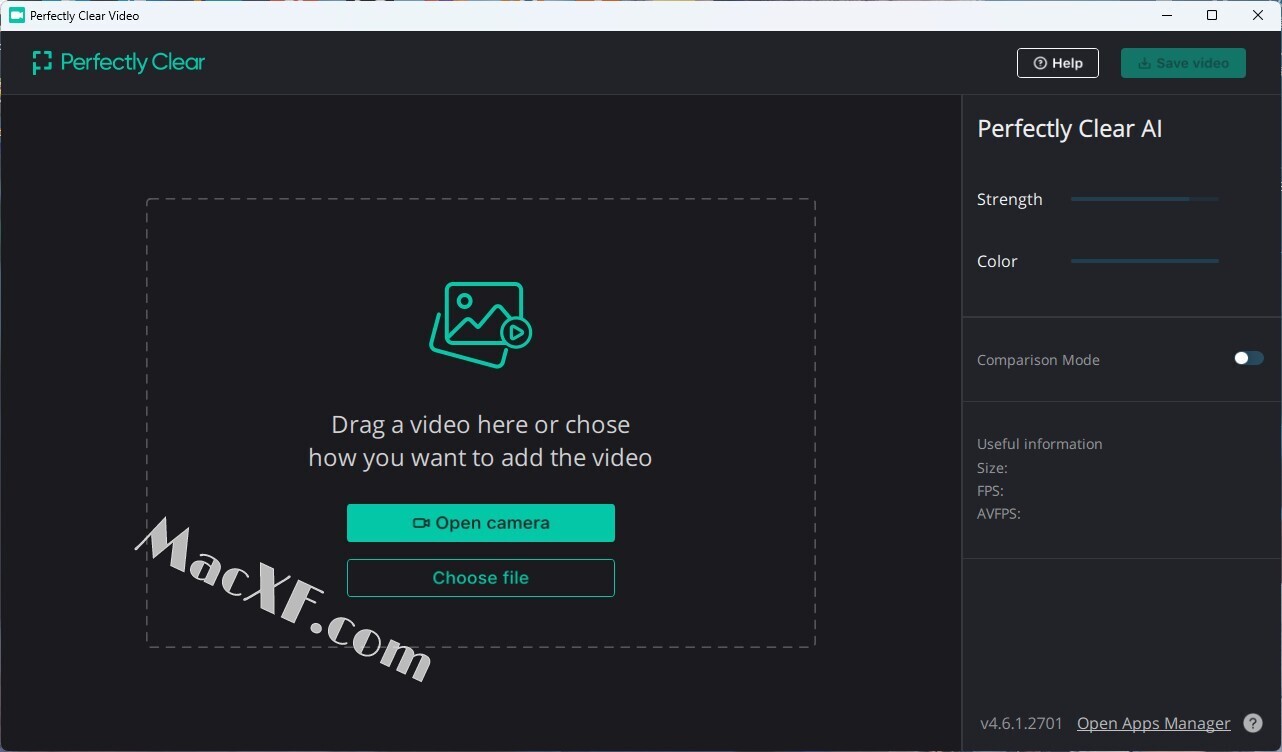
Task: Click the Perfectly Clear Video title bar icon
Action: [17, 15]
